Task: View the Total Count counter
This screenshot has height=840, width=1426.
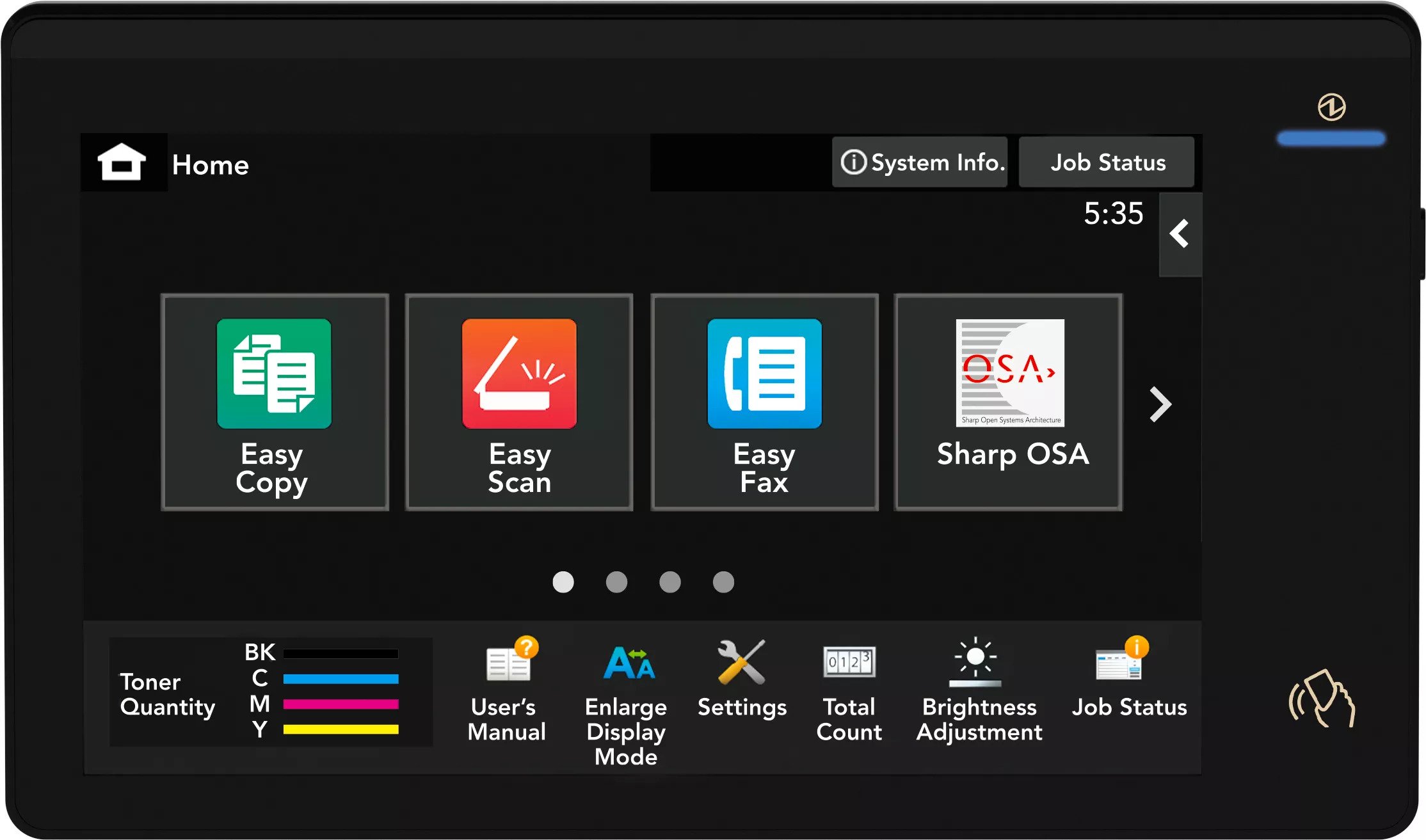Action: click(x=849, y=691)
